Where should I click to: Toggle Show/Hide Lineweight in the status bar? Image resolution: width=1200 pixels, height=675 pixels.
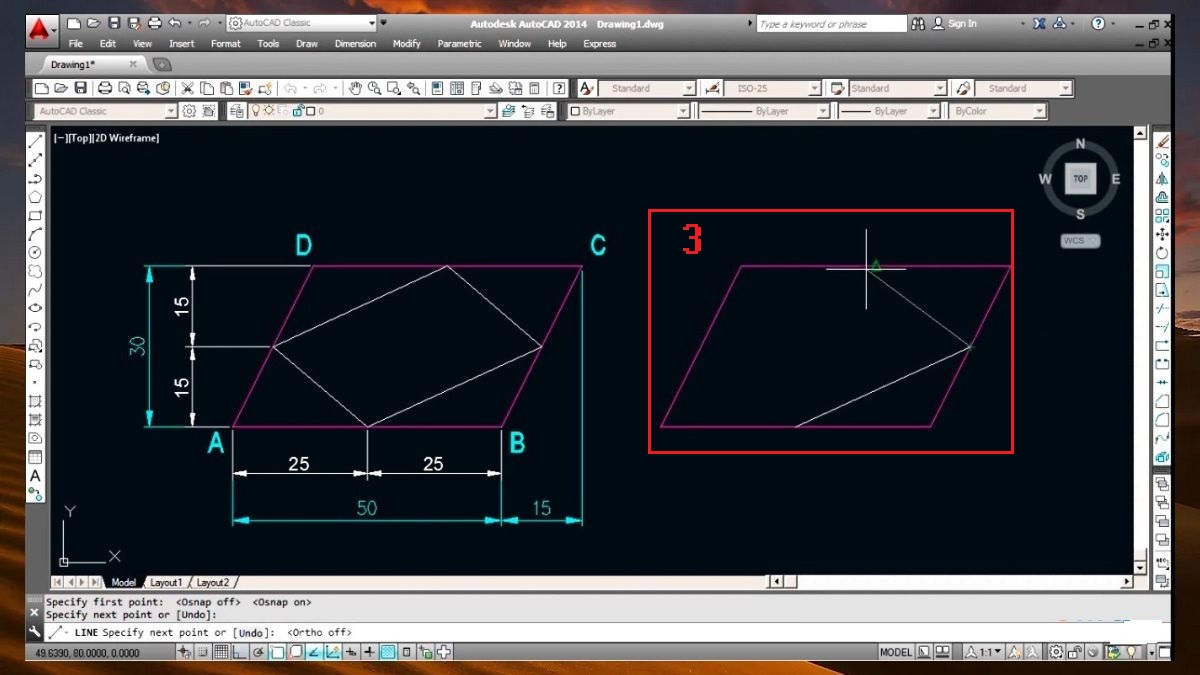(369, 652)
